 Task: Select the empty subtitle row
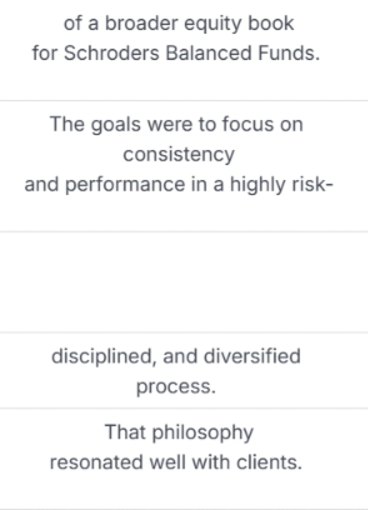[184, 282]
